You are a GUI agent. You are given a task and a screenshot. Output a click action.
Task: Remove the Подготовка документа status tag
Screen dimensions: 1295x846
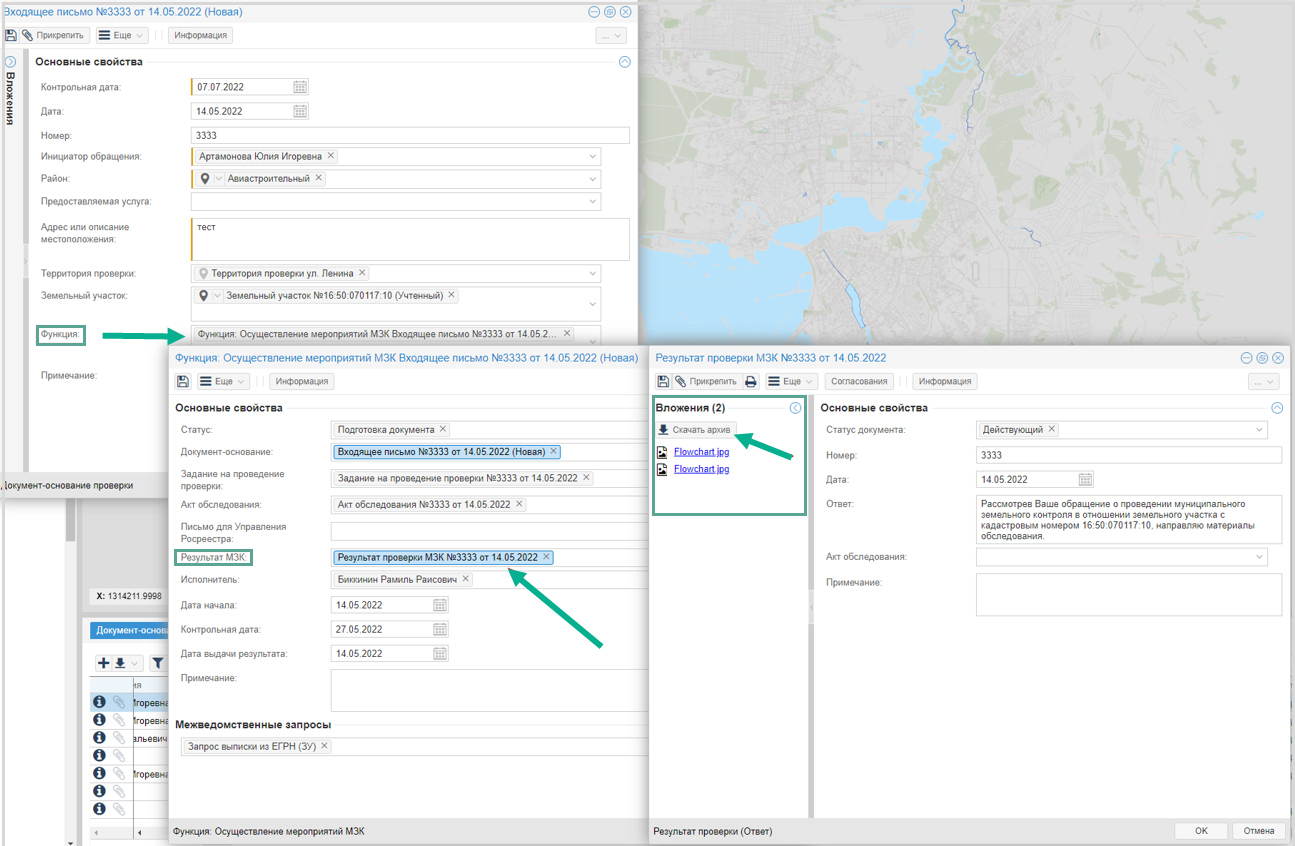(x=443, y=429)
